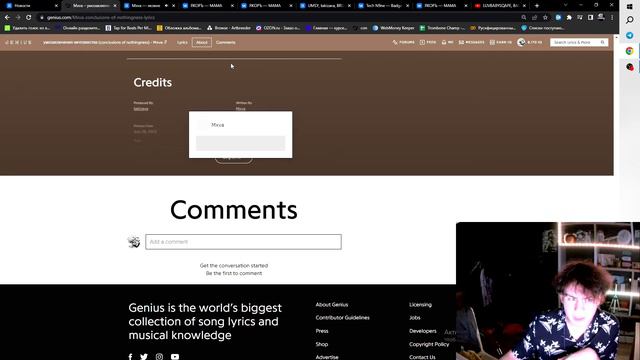Click the Twitter icon in the footer
The height and width of the screenshot is (360, 640).
pos(144,357)
